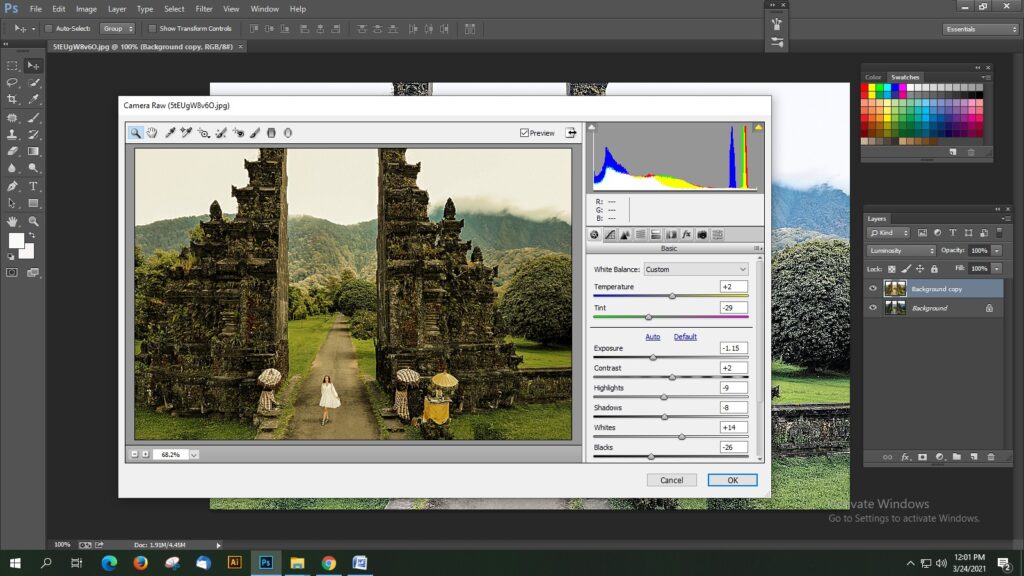1024x576 pixels.
Task: Click Cancel in Camera Raw dialog
Action: (671, 480)
